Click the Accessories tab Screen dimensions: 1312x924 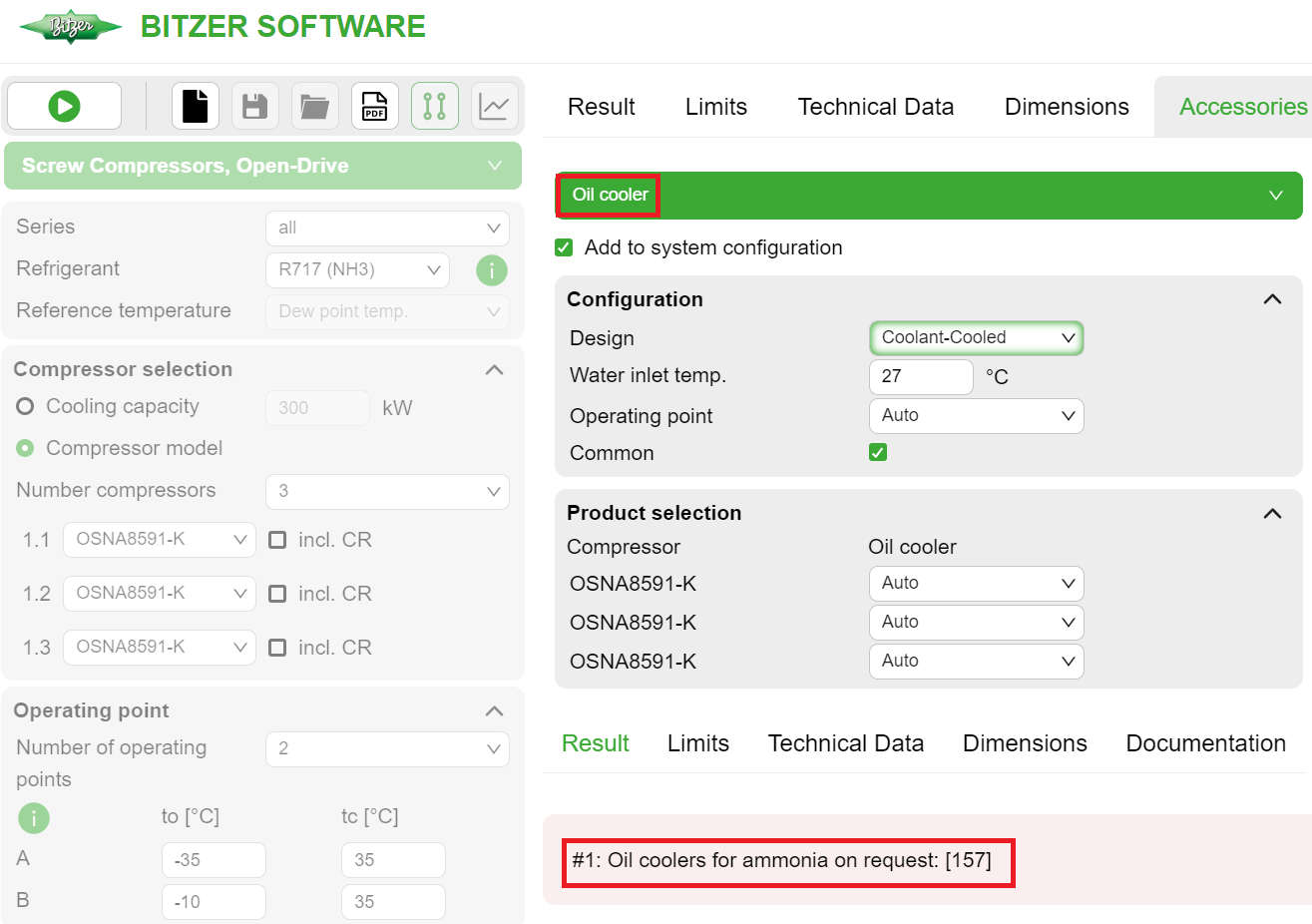[x=1242, y=106]
